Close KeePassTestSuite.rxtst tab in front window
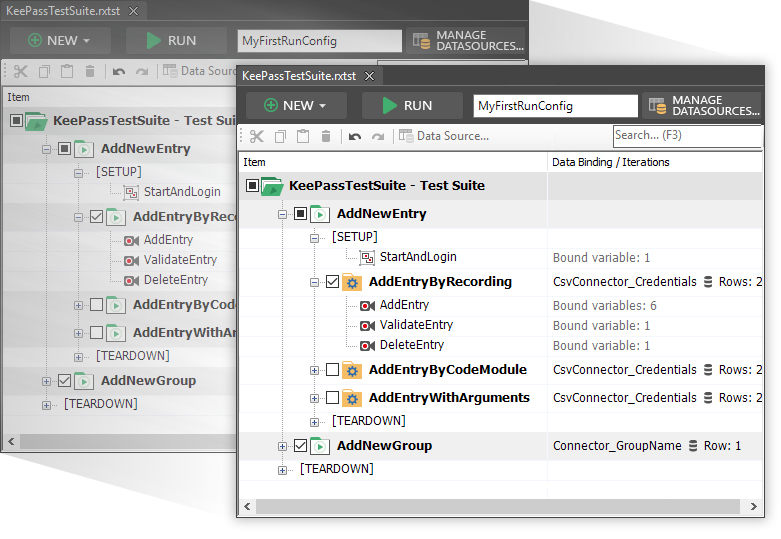 pos(370,76)
